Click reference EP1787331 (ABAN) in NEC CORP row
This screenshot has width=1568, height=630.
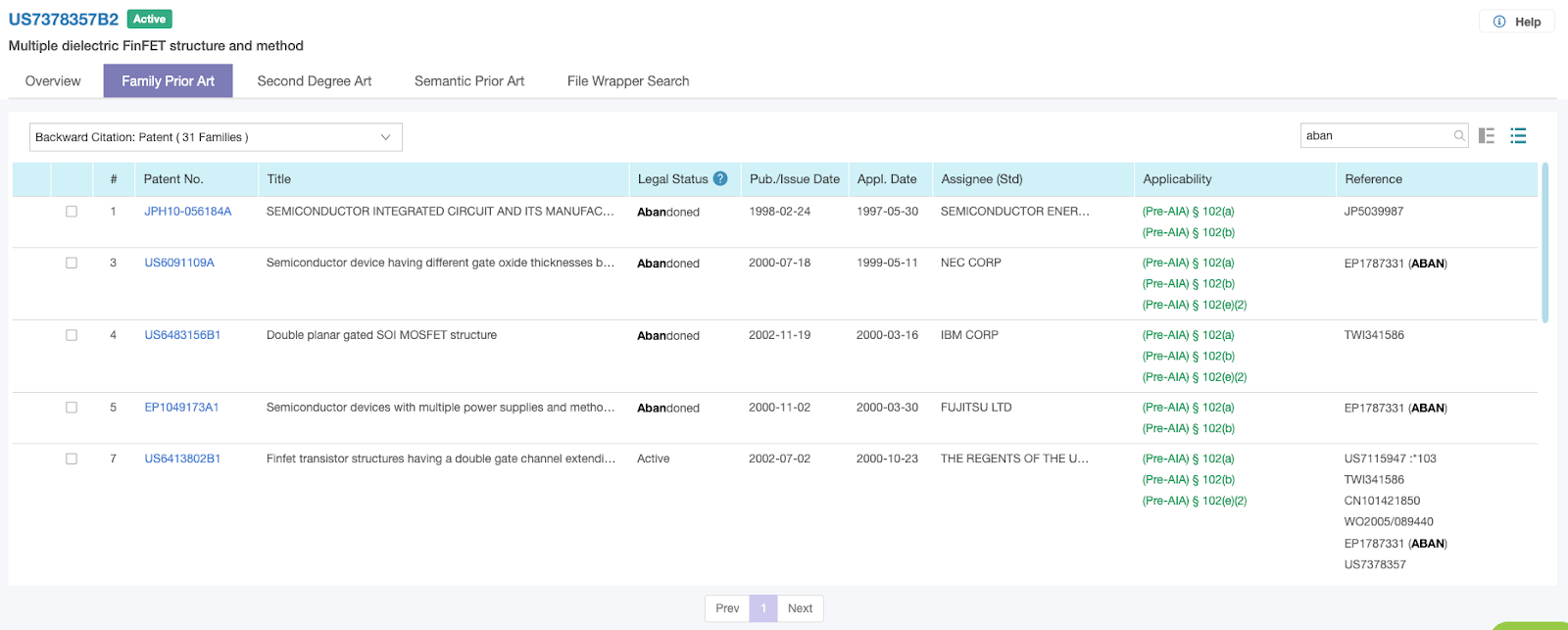[x=1396, y=264]
